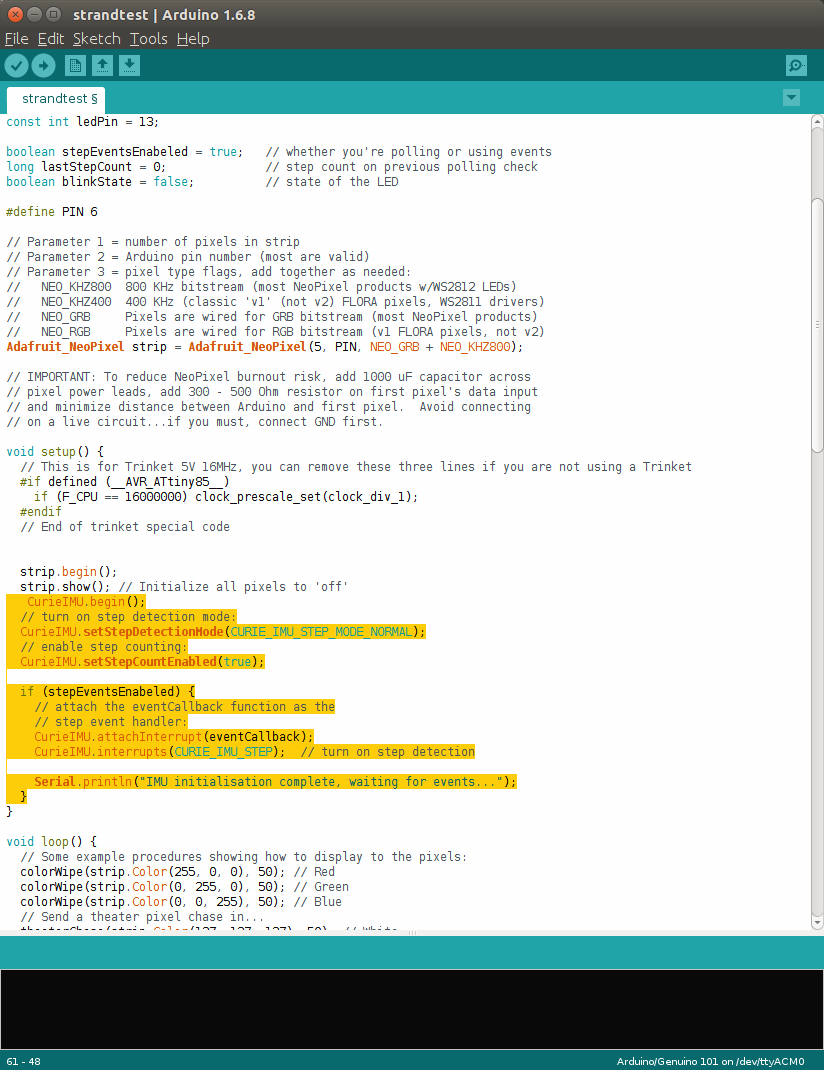Open the Edit menu
The height and width of the screenshot is (1070, 824).
click(x=50, y=39)
